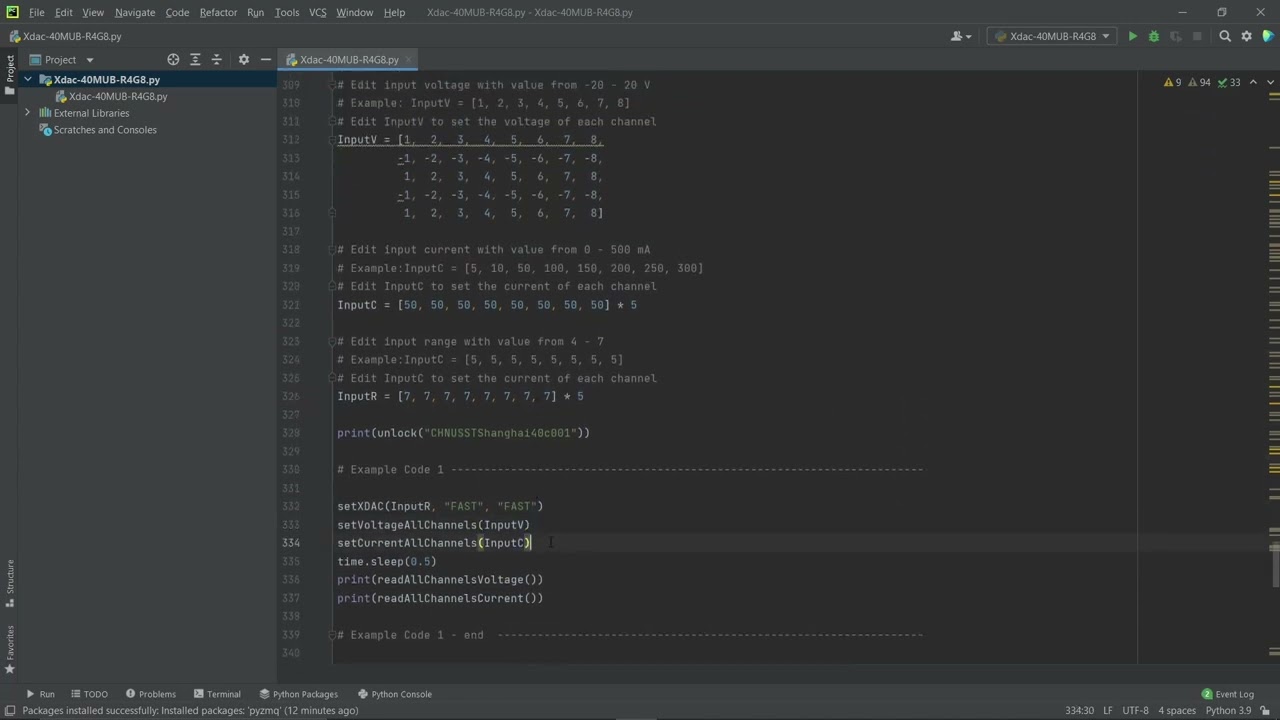Click print(unlock(...)) code line
Image resolution: width=1280 pixels, height=720 pixels.
[463, 433]
